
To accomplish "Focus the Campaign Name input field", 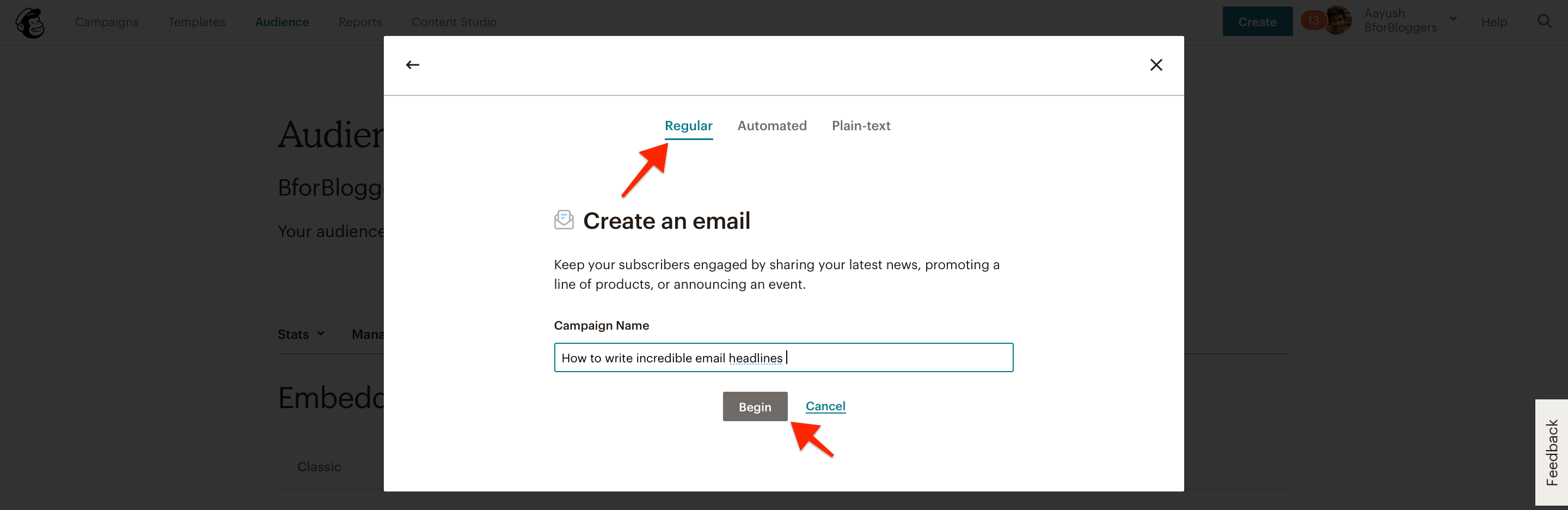I will click(783, 357).
